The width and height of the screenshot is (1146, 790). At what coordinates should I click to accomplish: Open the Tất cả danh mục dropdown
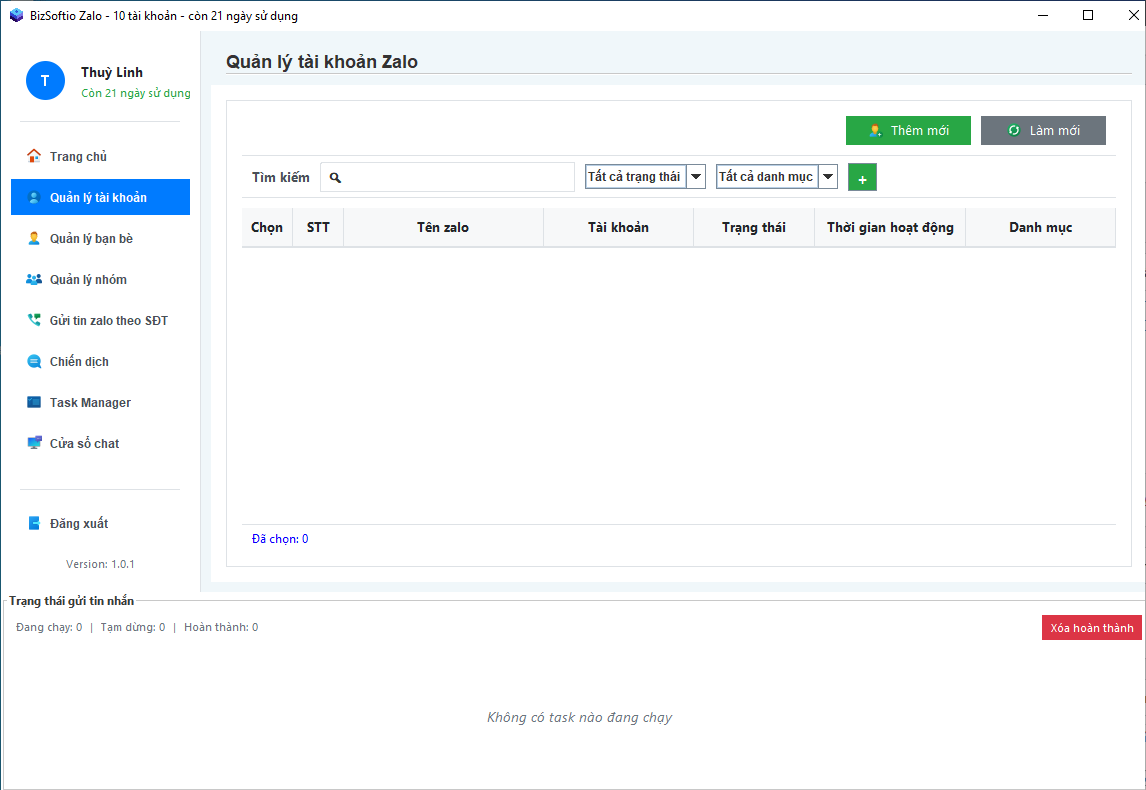coord(828,177)
